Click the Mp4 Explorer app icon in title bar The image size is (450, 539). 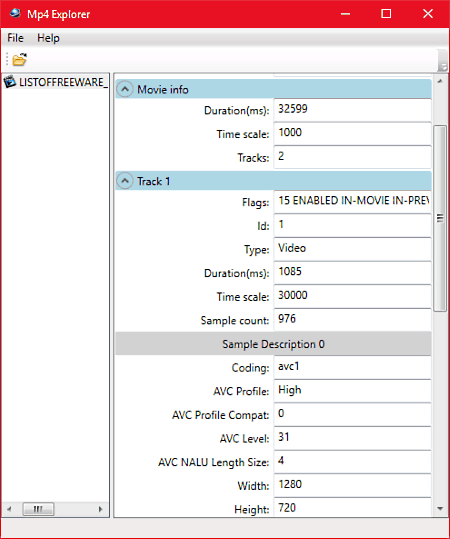(14, 13)
